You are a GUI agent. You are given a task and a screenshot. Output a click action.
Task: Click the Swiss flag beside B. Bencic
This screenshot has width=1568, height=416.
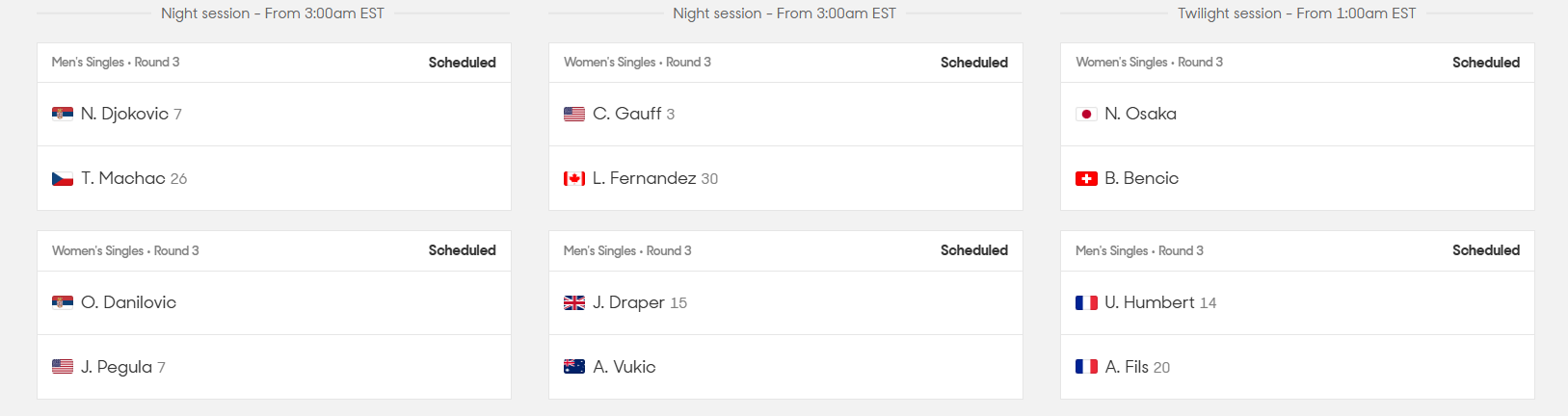click(x=1086, y=178)
